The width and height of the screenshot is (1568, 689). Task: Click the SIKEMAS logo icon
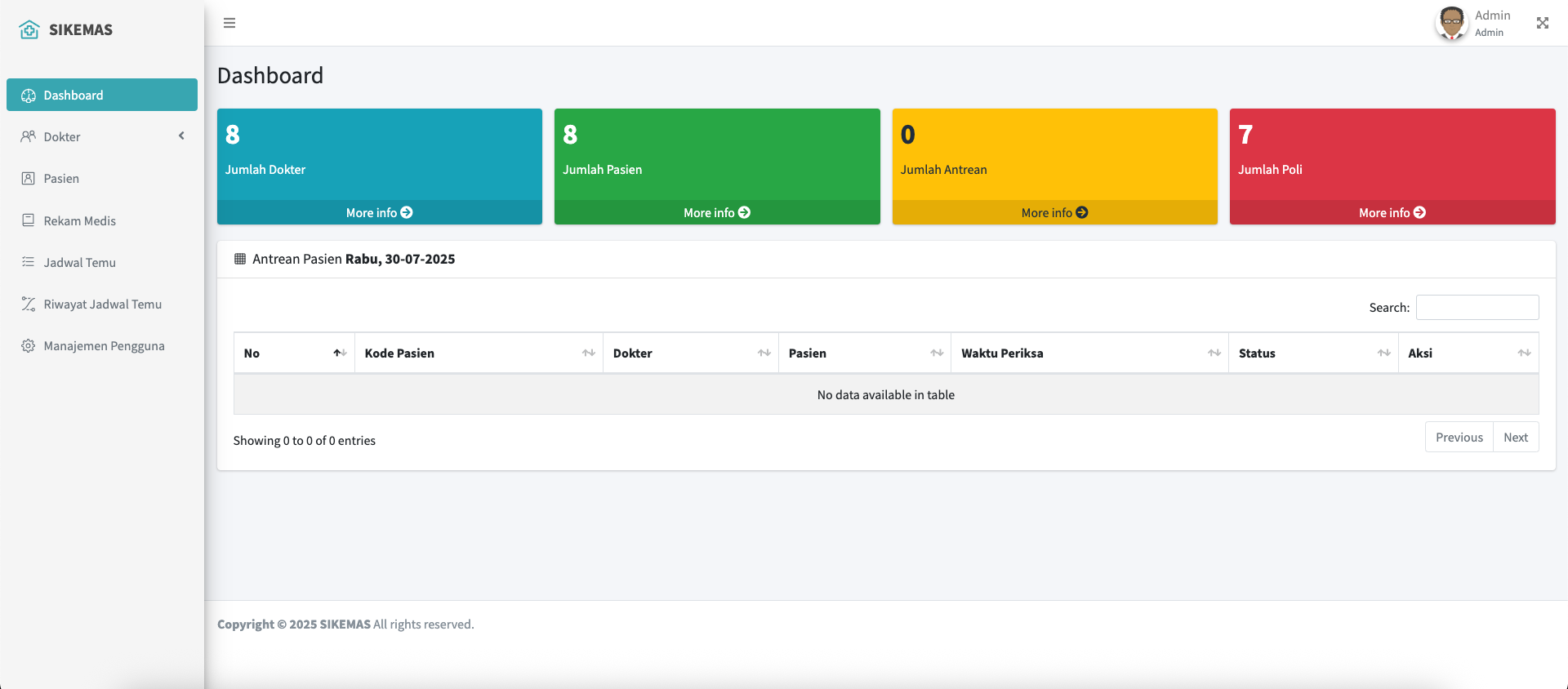(x=29, y=30)
